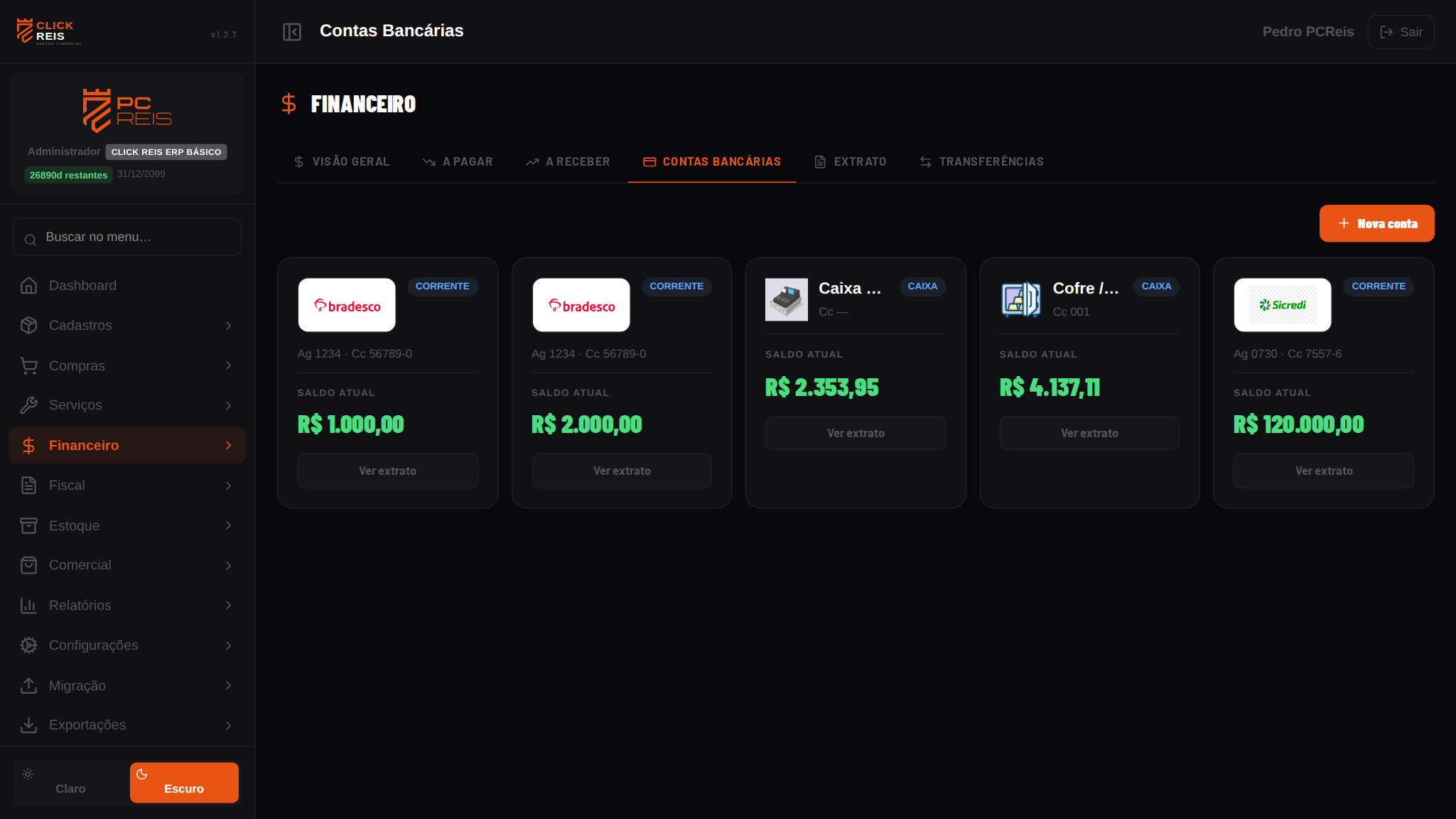Click the Serviços wrench icon
The height and width of the screenshot is (819, 1456).
tap(28, 405)
